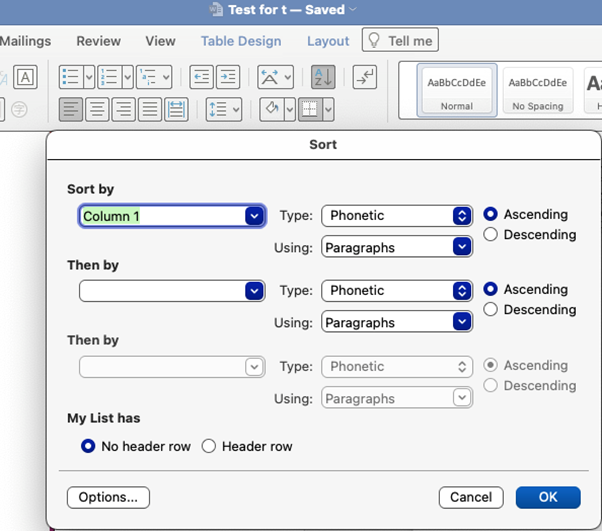The image size is (602, 531).
Task: Switch to the Layout tab
Action: coord(328,41)
